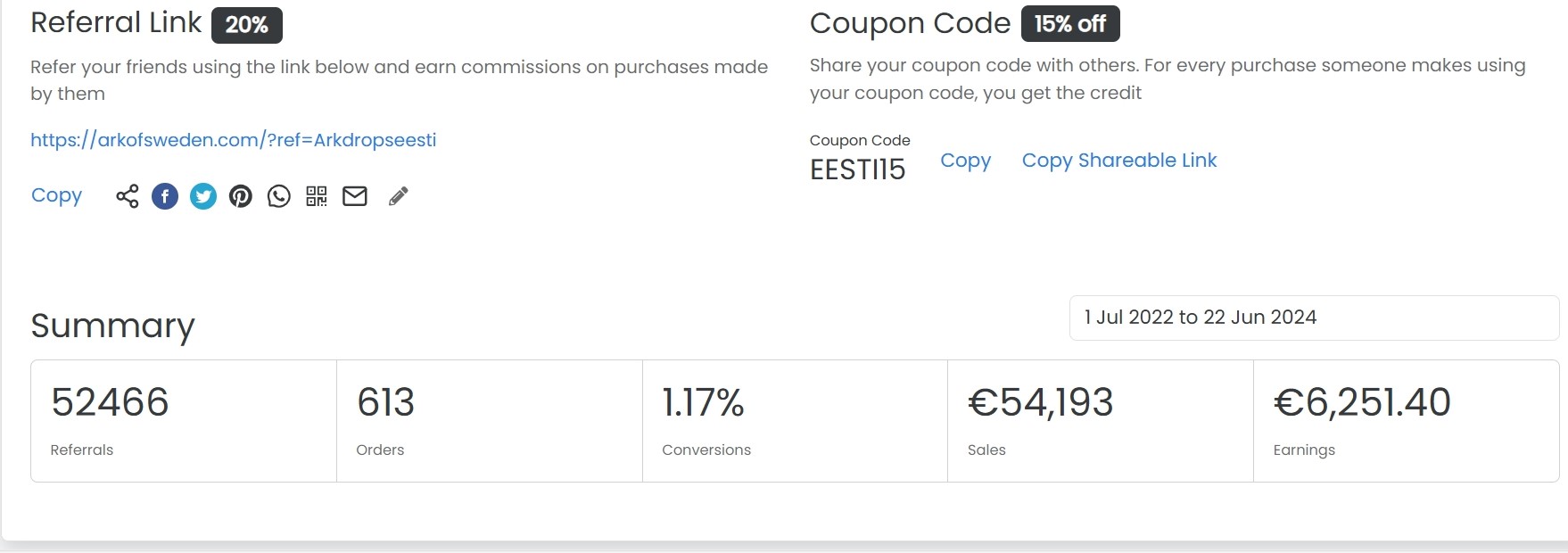Screen dimensions: 1568x553
Task: Click the 15% off badge
Action: [x=1069, y=24]
